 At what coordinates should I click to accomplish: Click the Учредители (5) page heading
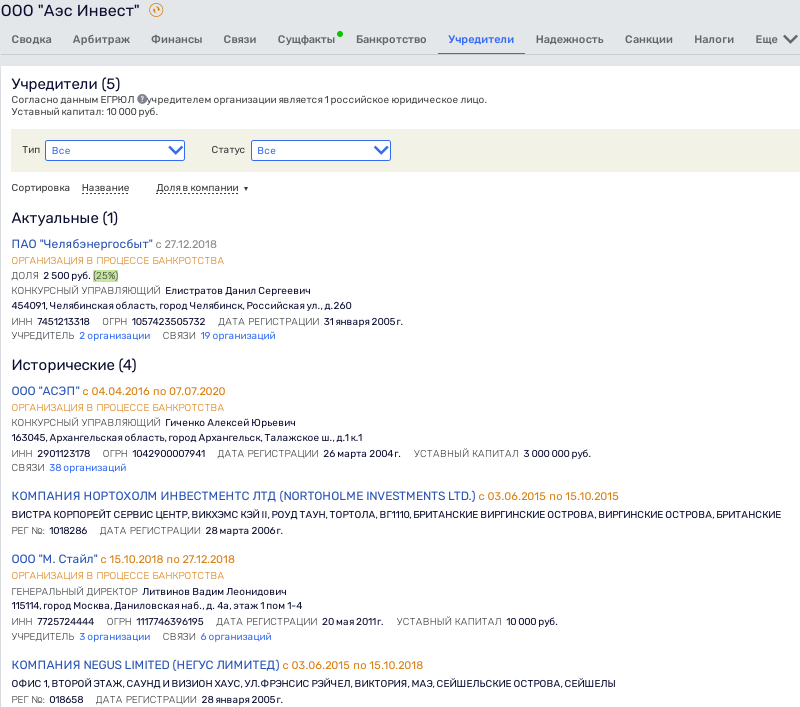[66, 84]
